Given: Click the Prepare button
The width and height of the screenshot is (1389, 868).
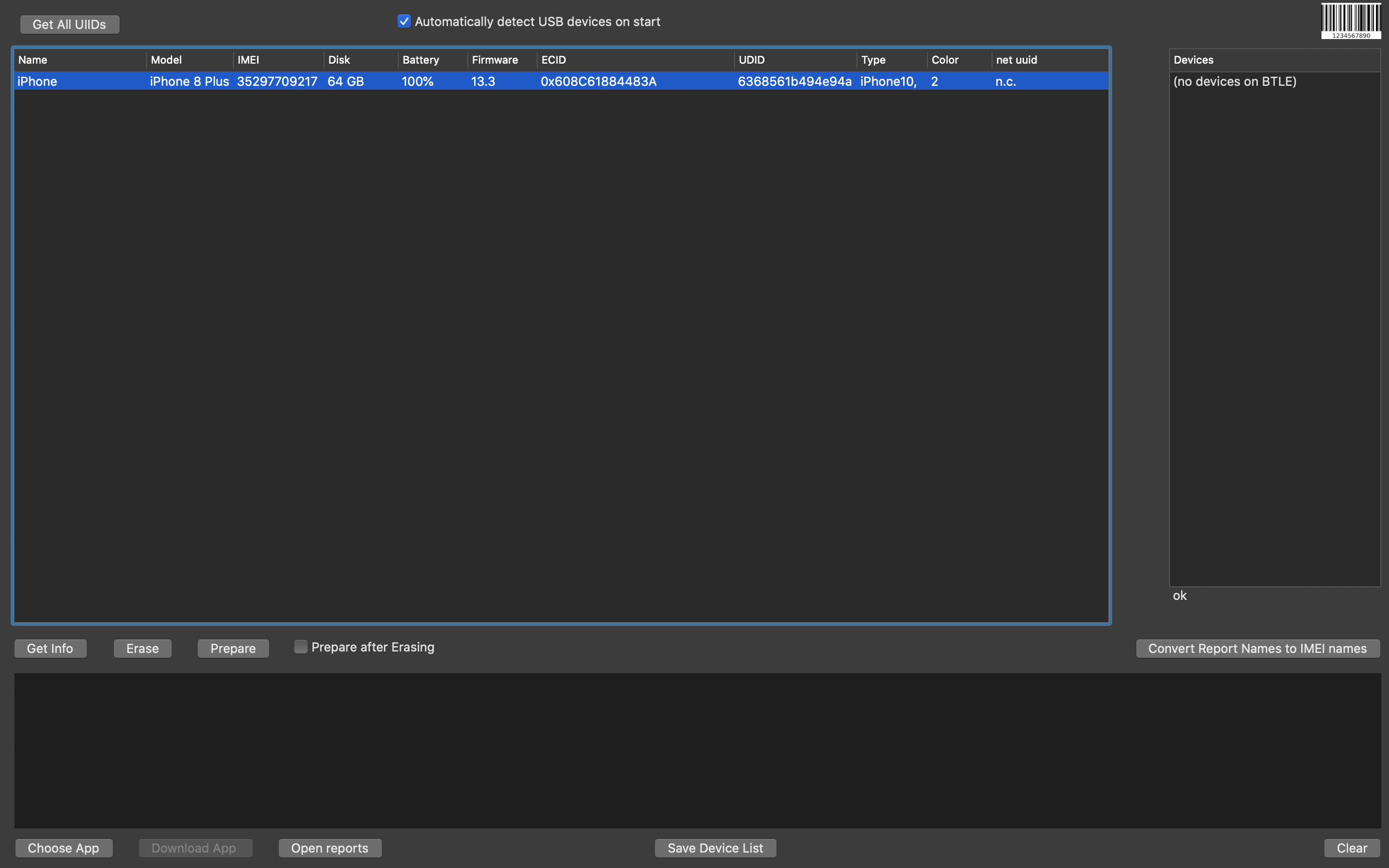Looking at the screenshot, I should (x=233, y=648).
